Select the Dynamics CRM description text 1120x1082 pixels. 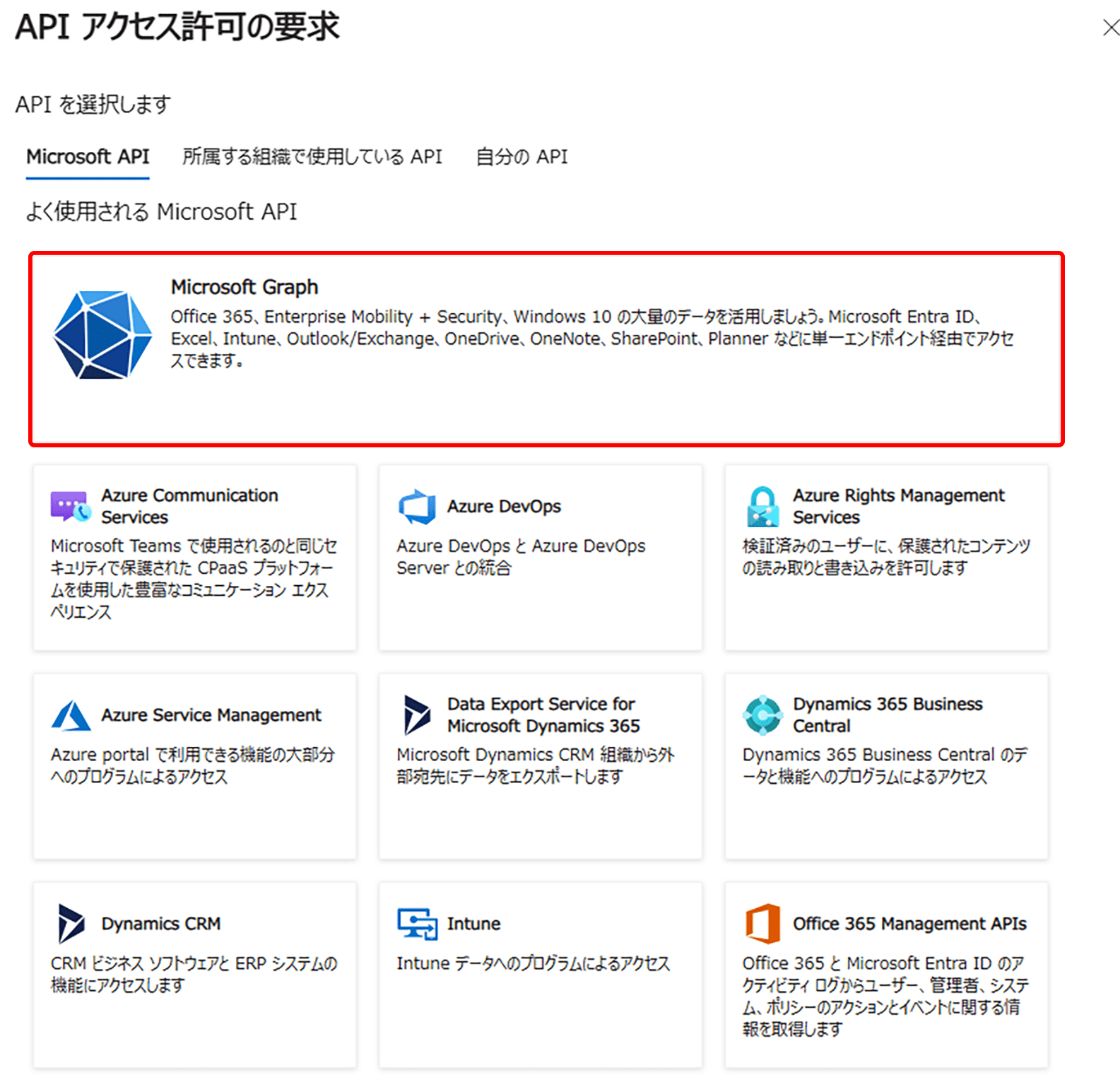(194, 974)
